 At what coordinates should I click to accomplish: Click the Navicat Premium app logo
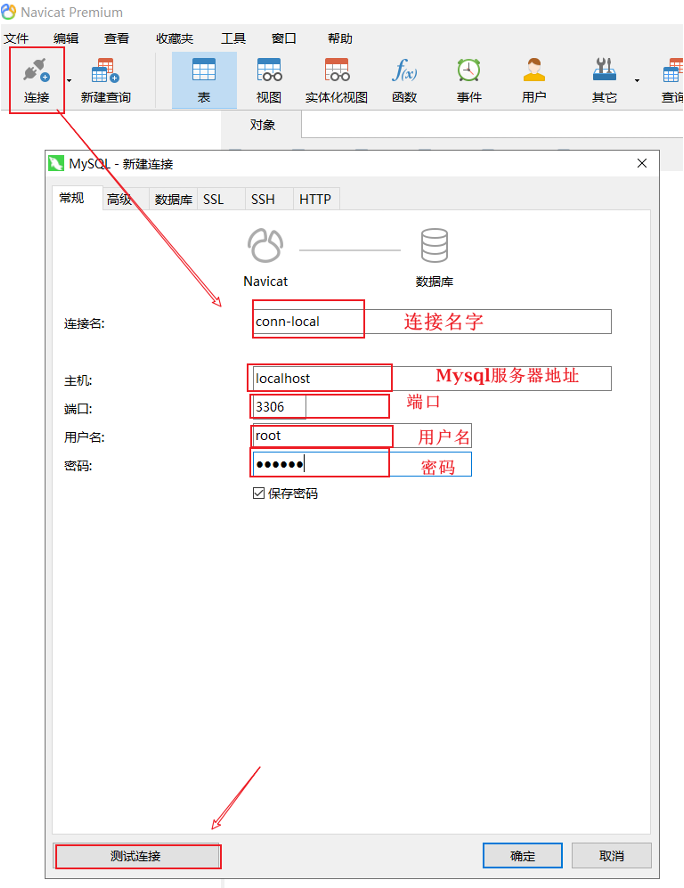coord(8,11)
